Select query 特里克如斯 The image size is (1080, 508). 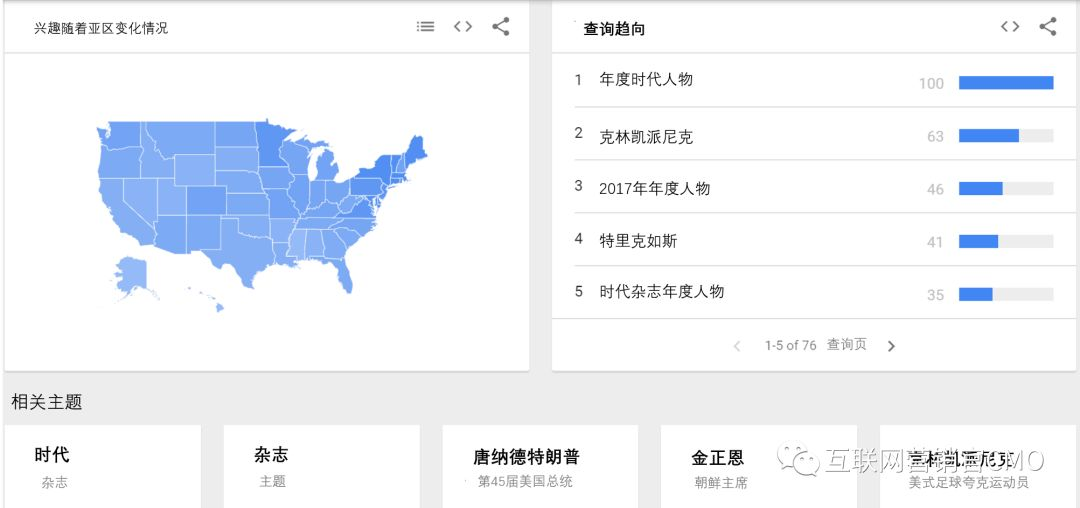(638, 241)
